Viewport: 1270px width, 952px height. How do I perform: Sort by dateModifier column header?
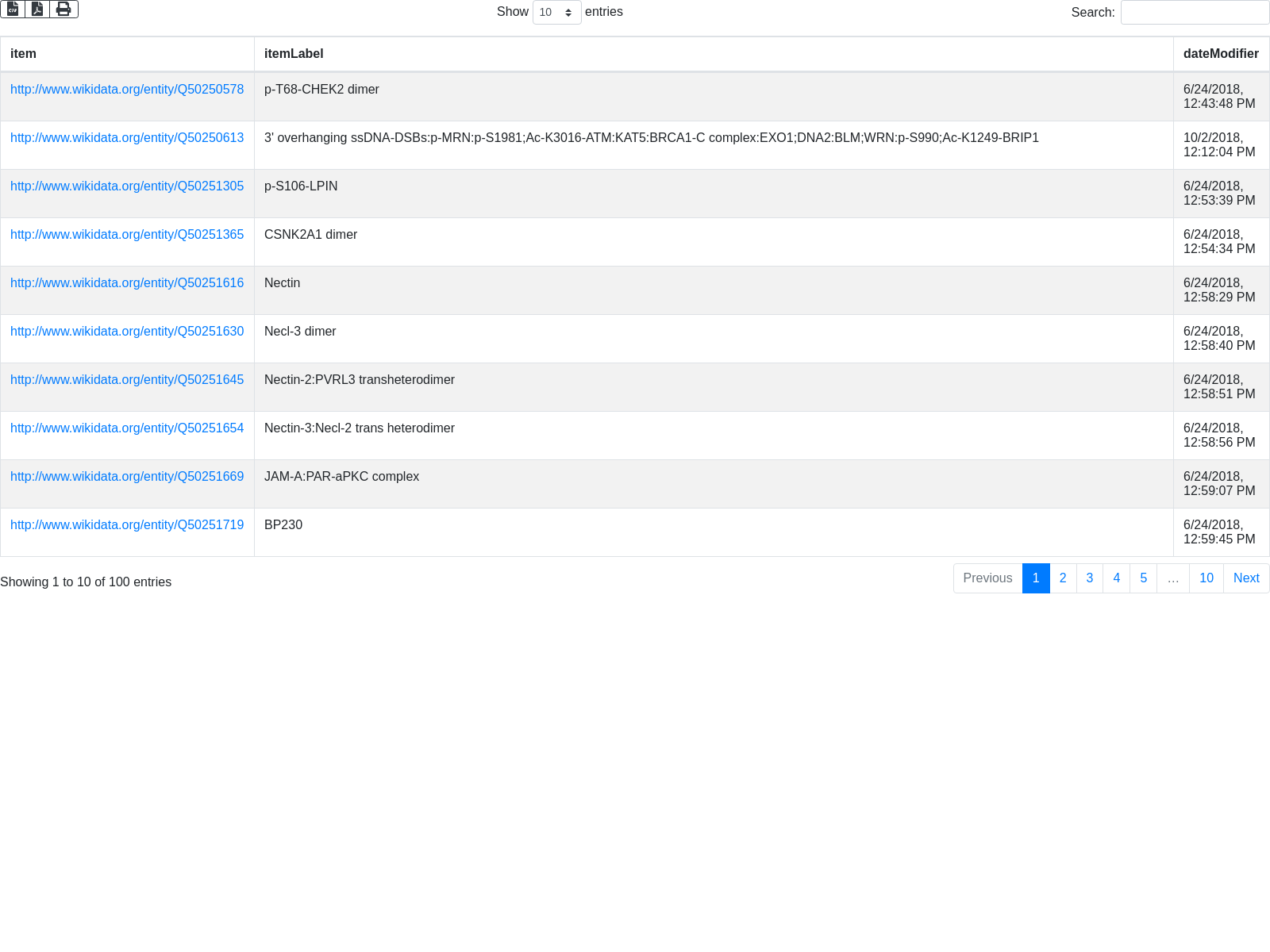tap(1221, 54)
